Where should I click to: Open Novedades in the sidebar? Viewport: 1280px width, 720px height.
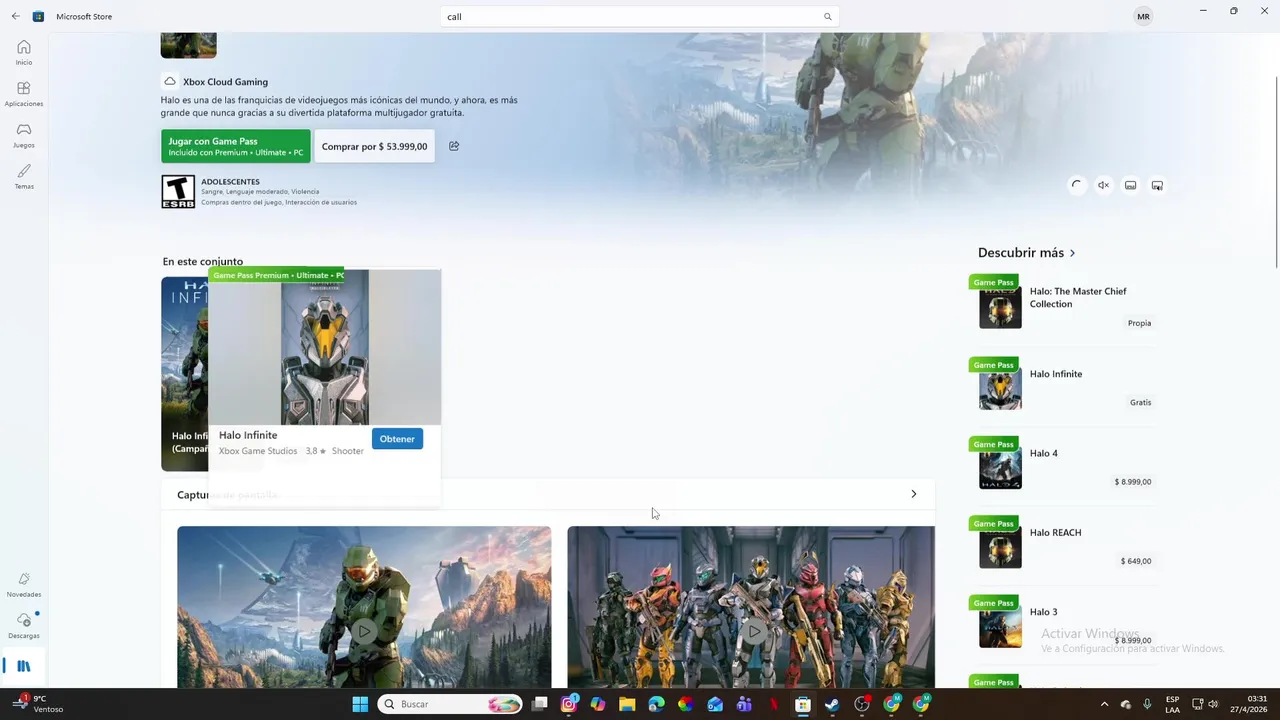pyautogui.click(x=24, y=585)
